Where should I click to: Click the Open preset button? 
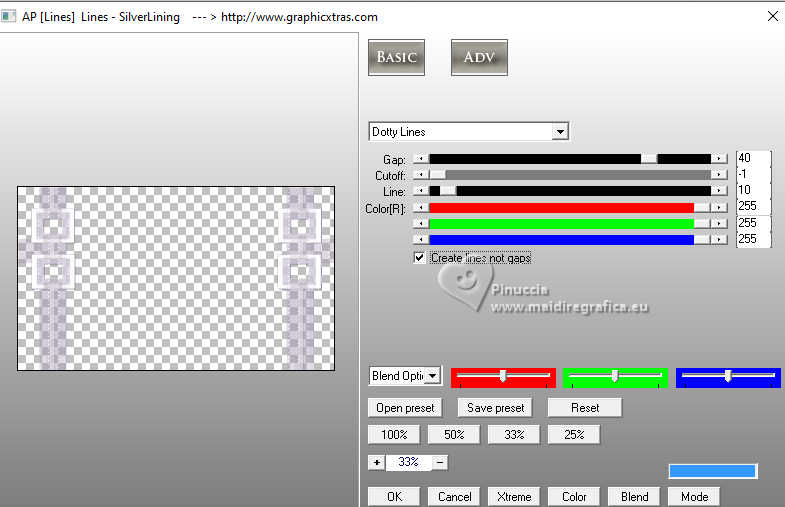[x=405, y=408]
